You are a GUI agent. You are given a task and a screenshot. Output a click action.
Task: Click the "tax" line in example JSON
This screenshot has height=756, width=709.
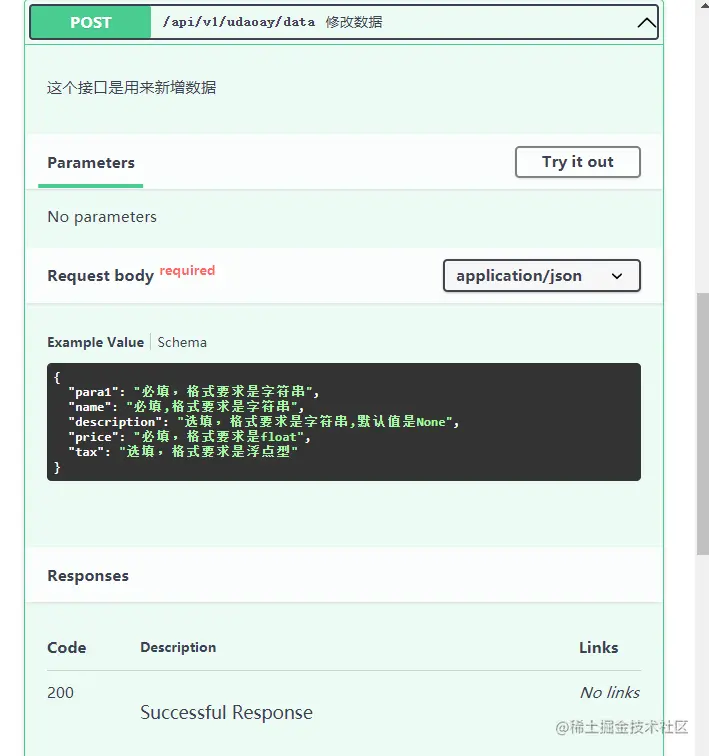tap(183, 452)
